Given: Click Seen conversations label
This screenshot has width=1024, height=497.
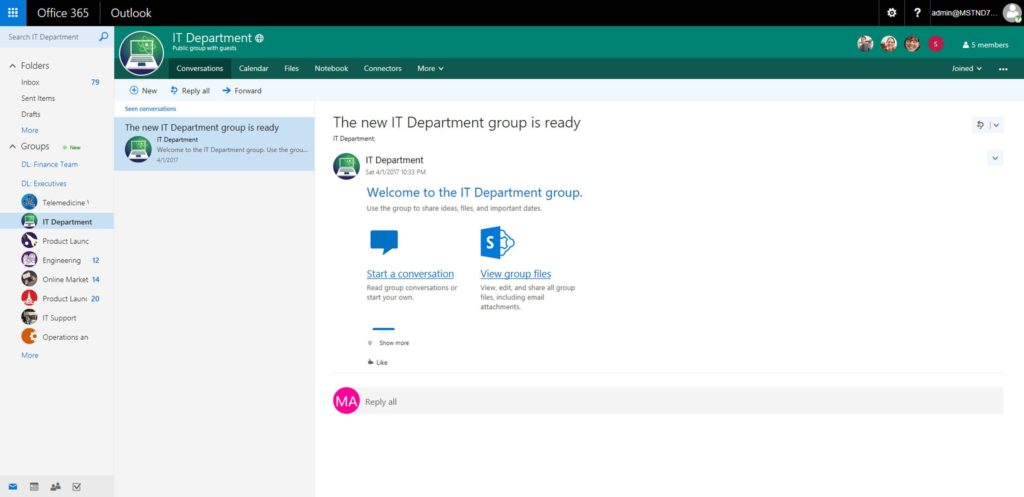Looking at the screenshot, I should pyautogui.click(x=150, y=109).
